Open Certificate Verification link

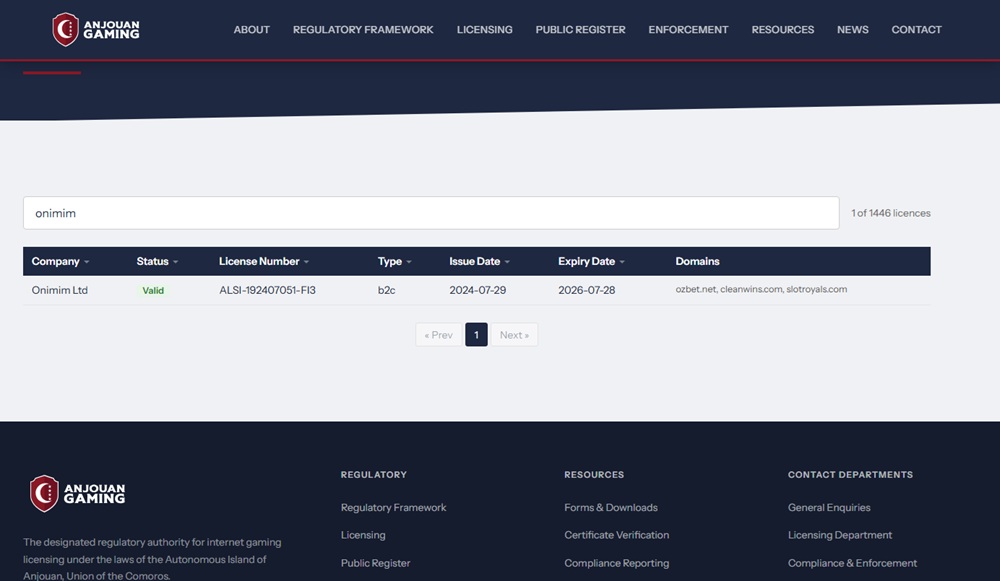617,535
